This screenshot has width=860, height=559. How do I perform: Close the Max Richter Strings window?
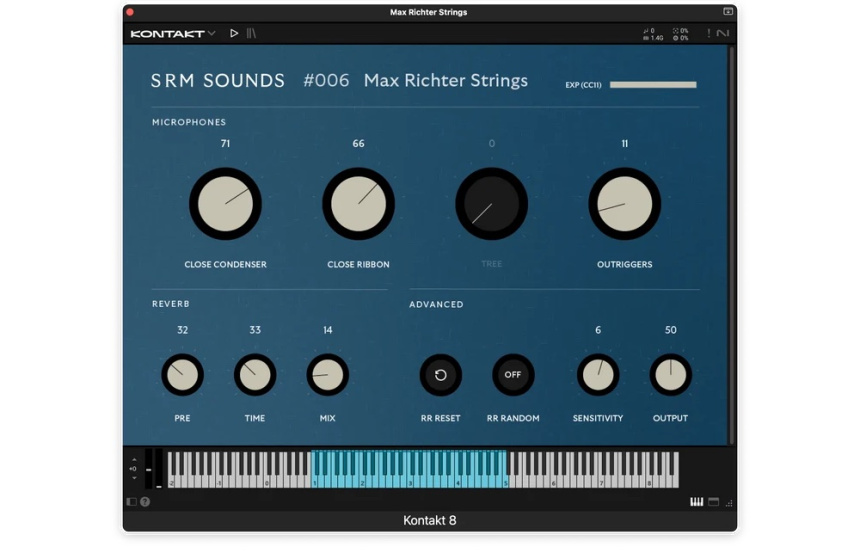pyautogui.click(x=130, y=12)
